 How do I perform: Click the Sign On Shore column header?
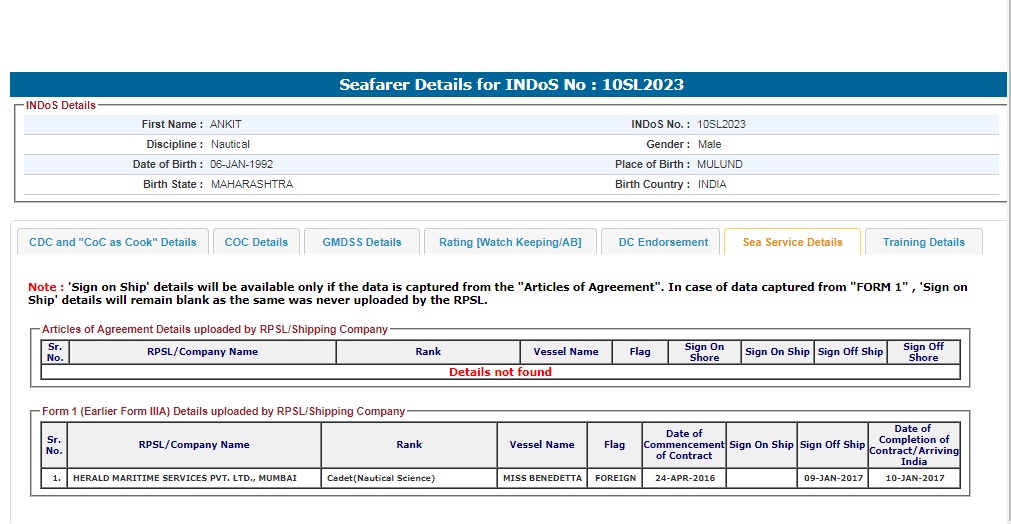704,352
